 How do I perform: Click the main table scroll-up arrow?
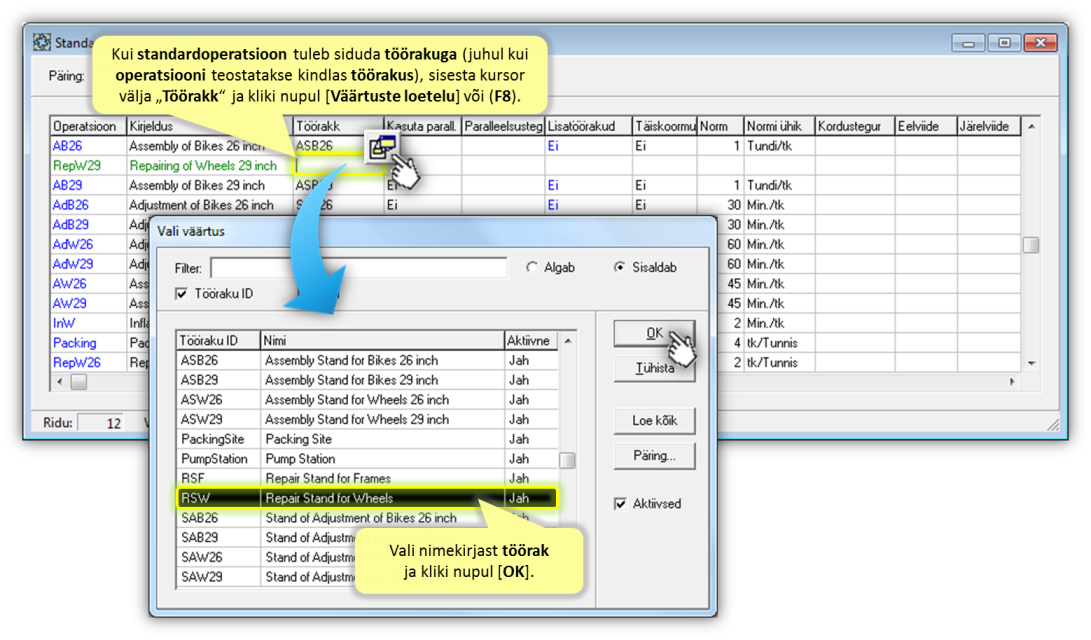pos(1031,127)
